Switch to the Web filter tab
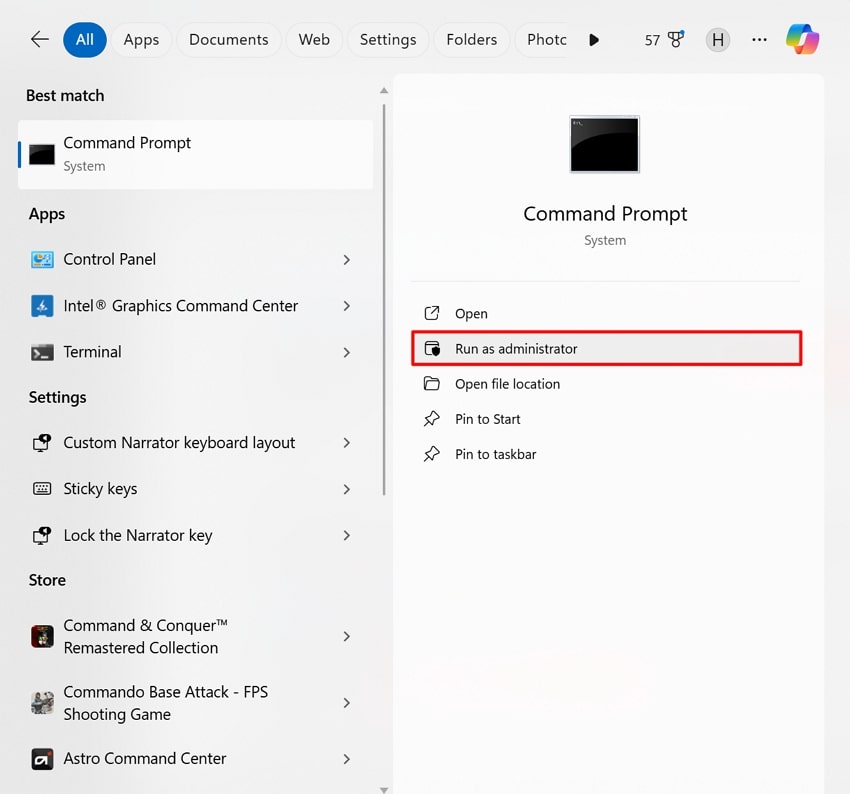Screen dimensions: 850x794 click(314, 40)
